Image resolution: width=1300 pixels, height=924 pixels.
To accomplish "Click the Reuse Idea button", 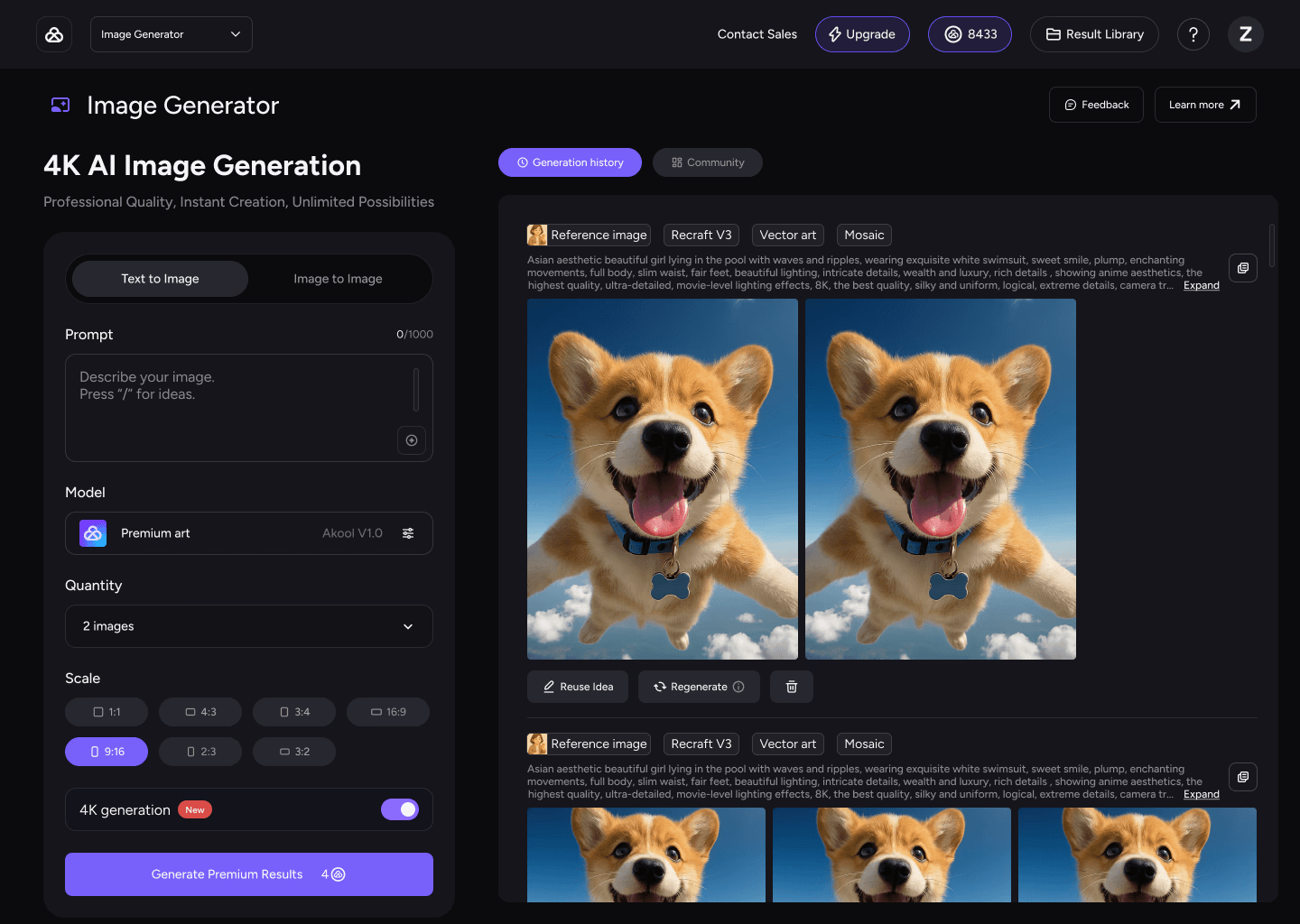I will (x=578, y=687).
